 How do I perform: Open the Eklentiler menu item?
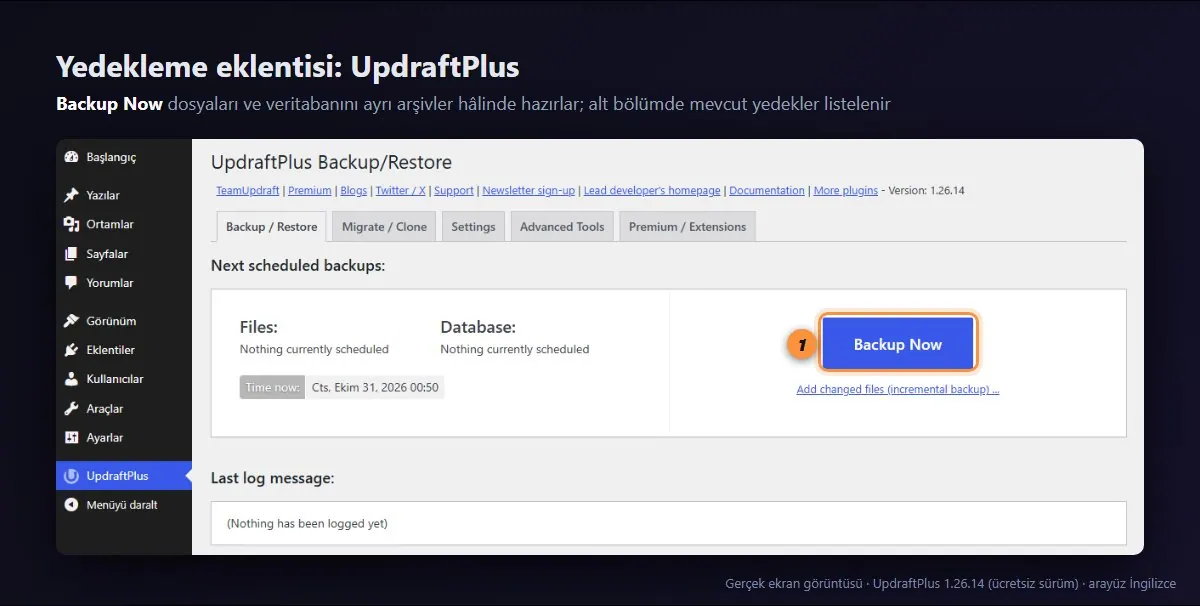click(124, 350)
